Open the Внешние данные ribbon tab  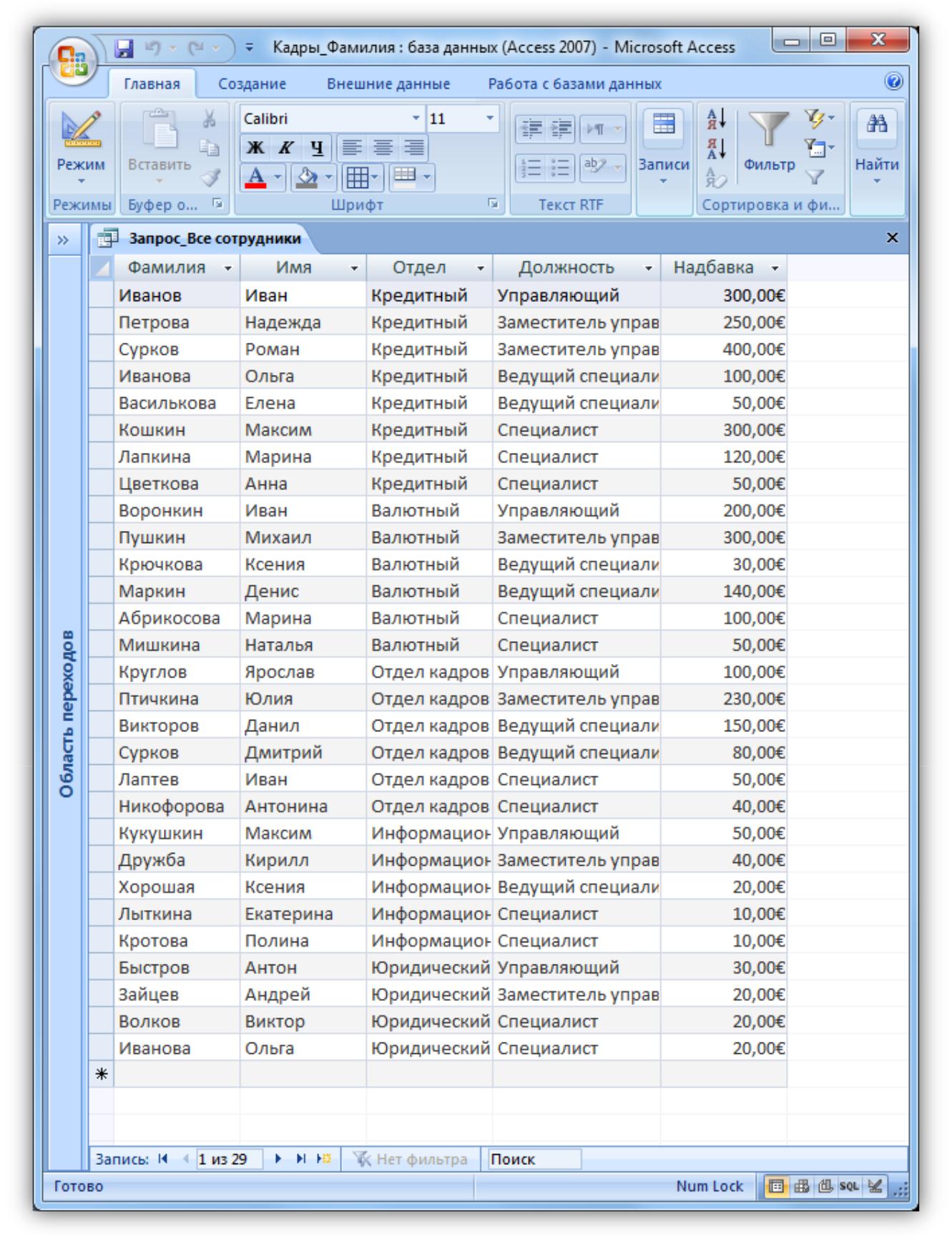pyautogui.click(x=388, y=84)
